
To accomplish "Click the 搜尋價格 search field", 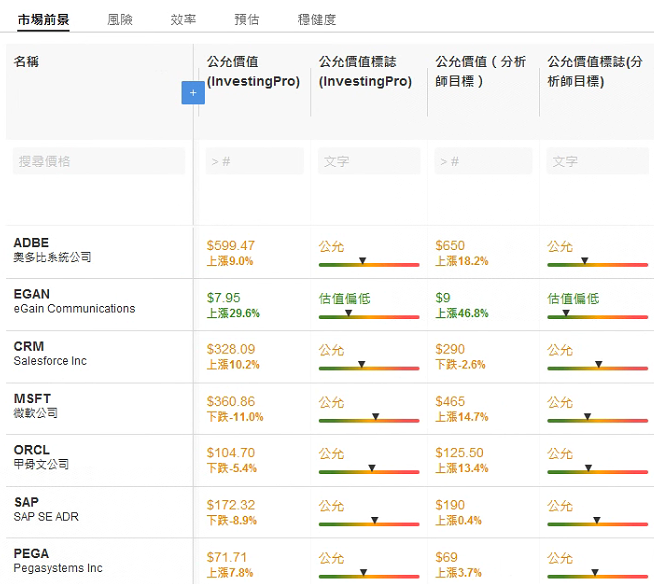I will click(x=99, y=161).
